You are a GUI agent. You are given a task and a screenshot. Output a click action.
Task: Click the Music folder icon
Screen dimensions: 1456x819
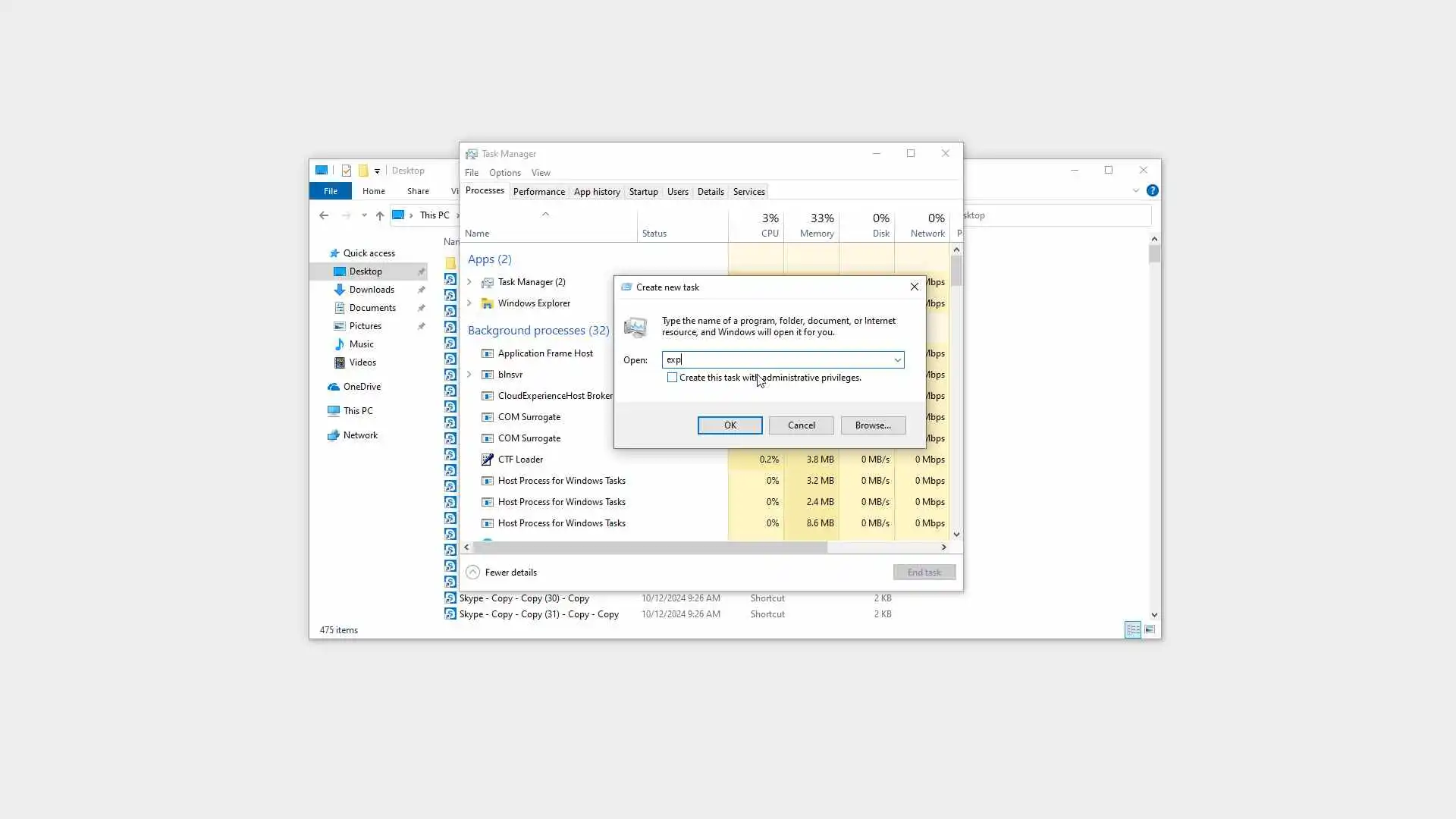339,344
